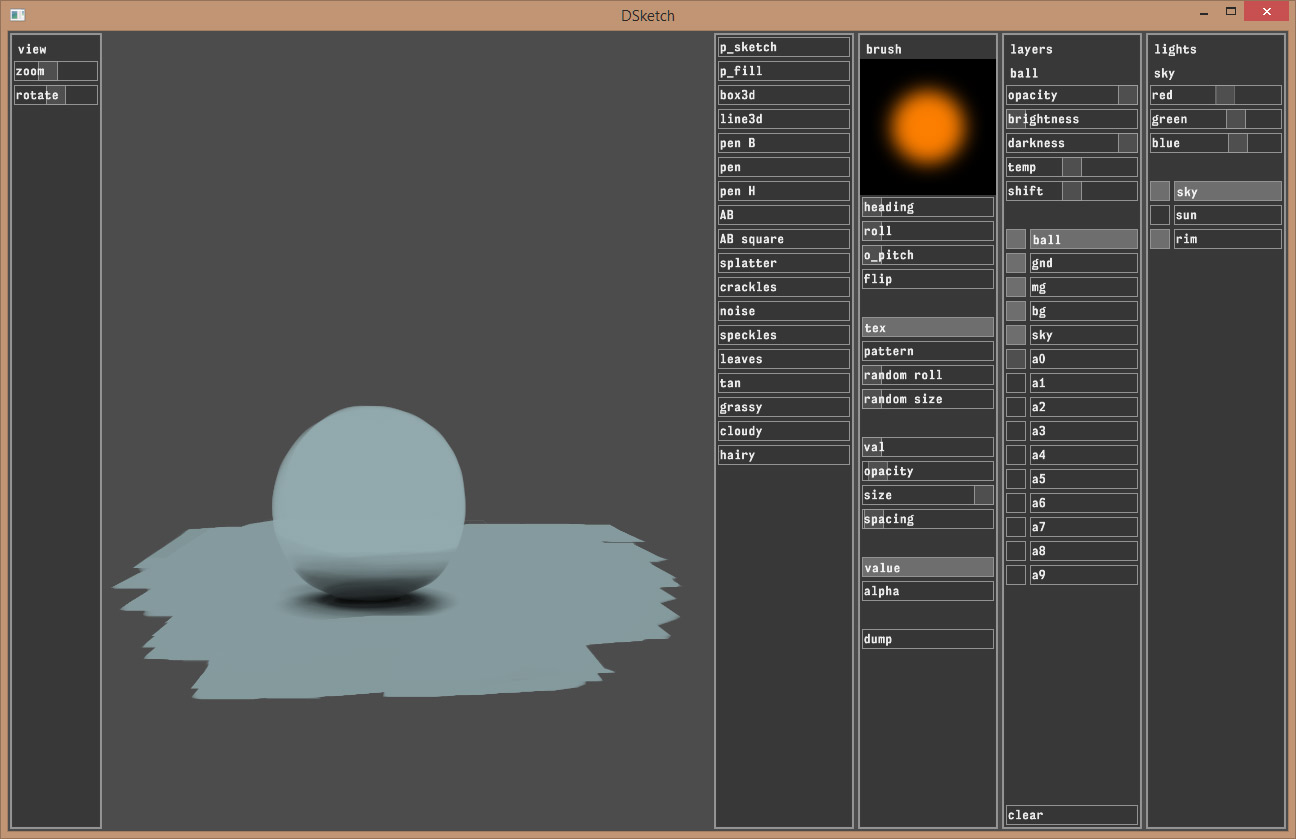Enable the sun light checkbox
Image resolution: width=1296 pixels, height=839 pixels.
coord(1159,215)
